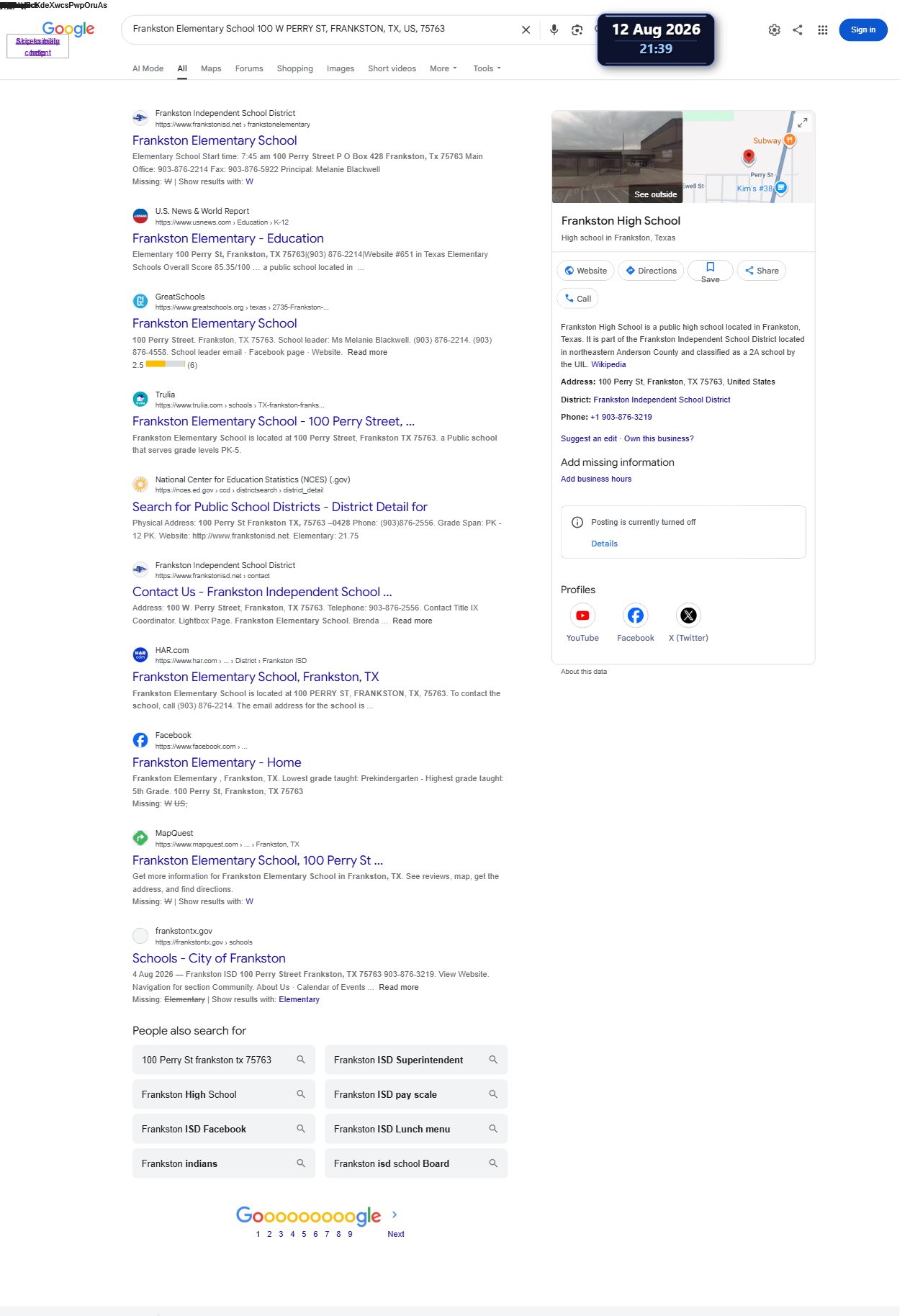Screen dimensions: 910x1316
Task: Switch to the Maps tab
Action: (211, 68)
